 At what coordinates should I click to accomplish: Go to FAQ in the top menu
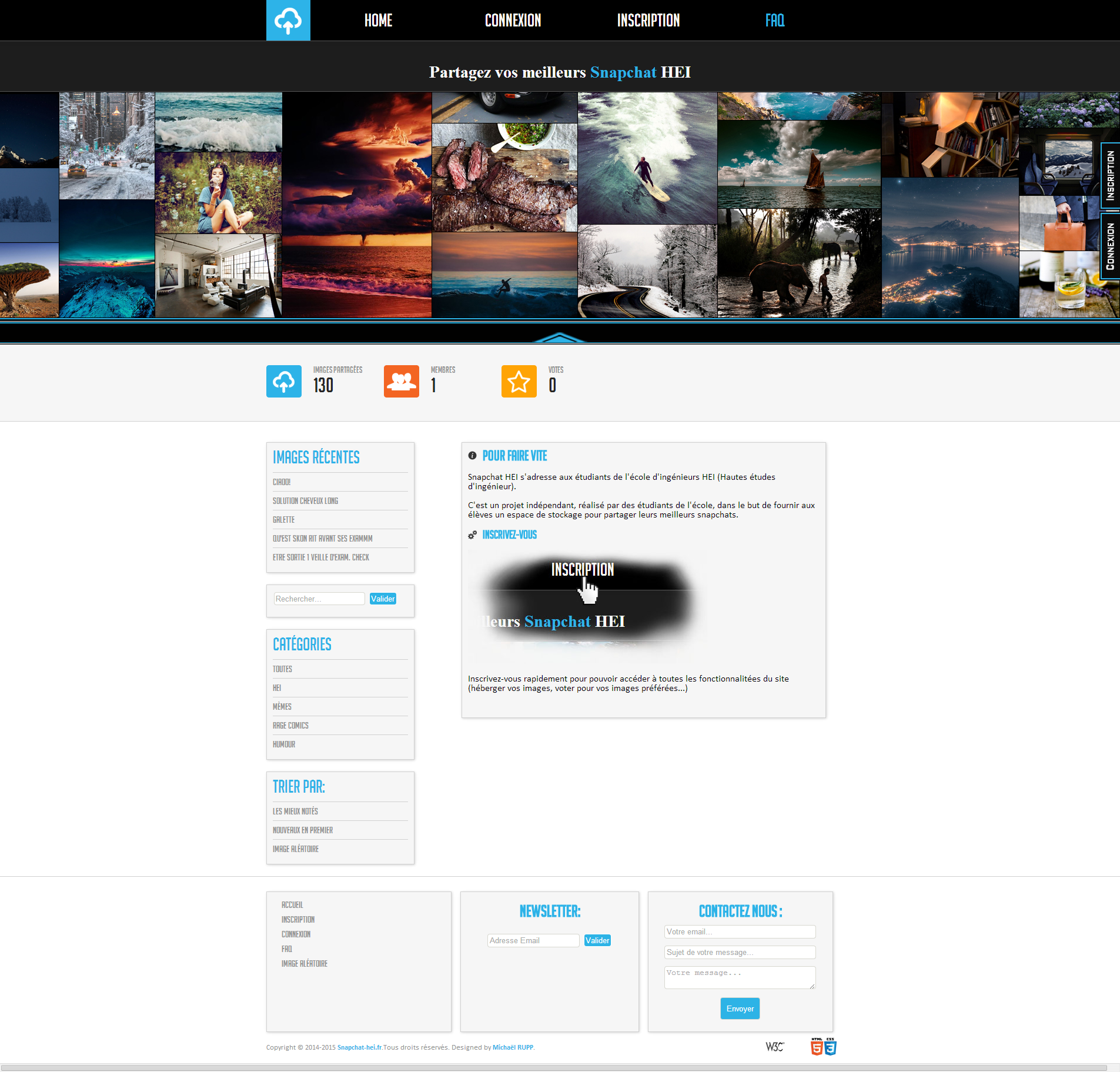[774, 21]
